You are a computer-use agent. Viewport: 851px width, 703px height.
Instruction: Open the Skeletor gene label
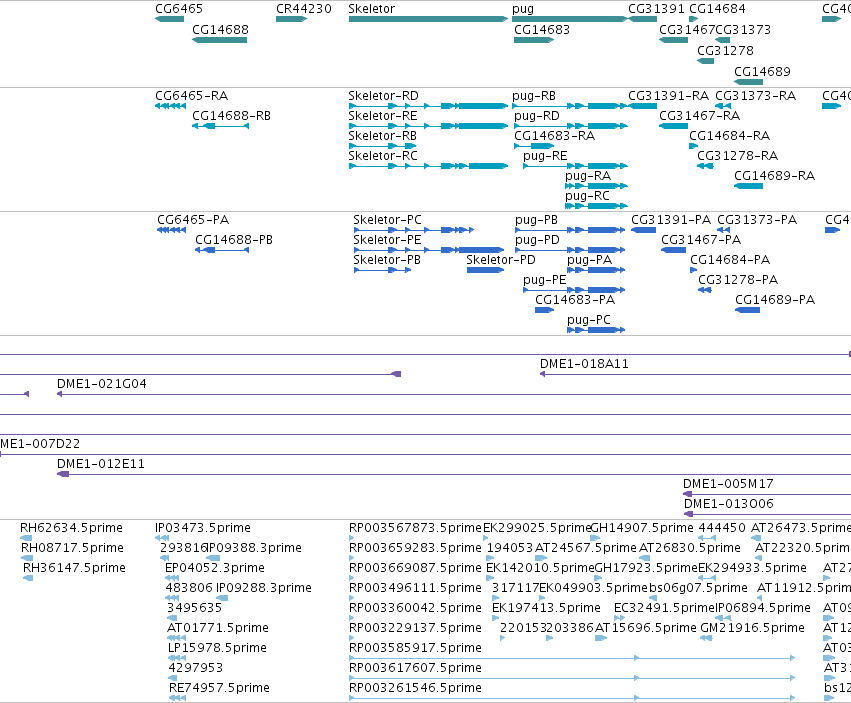click(x=372, y=9)
